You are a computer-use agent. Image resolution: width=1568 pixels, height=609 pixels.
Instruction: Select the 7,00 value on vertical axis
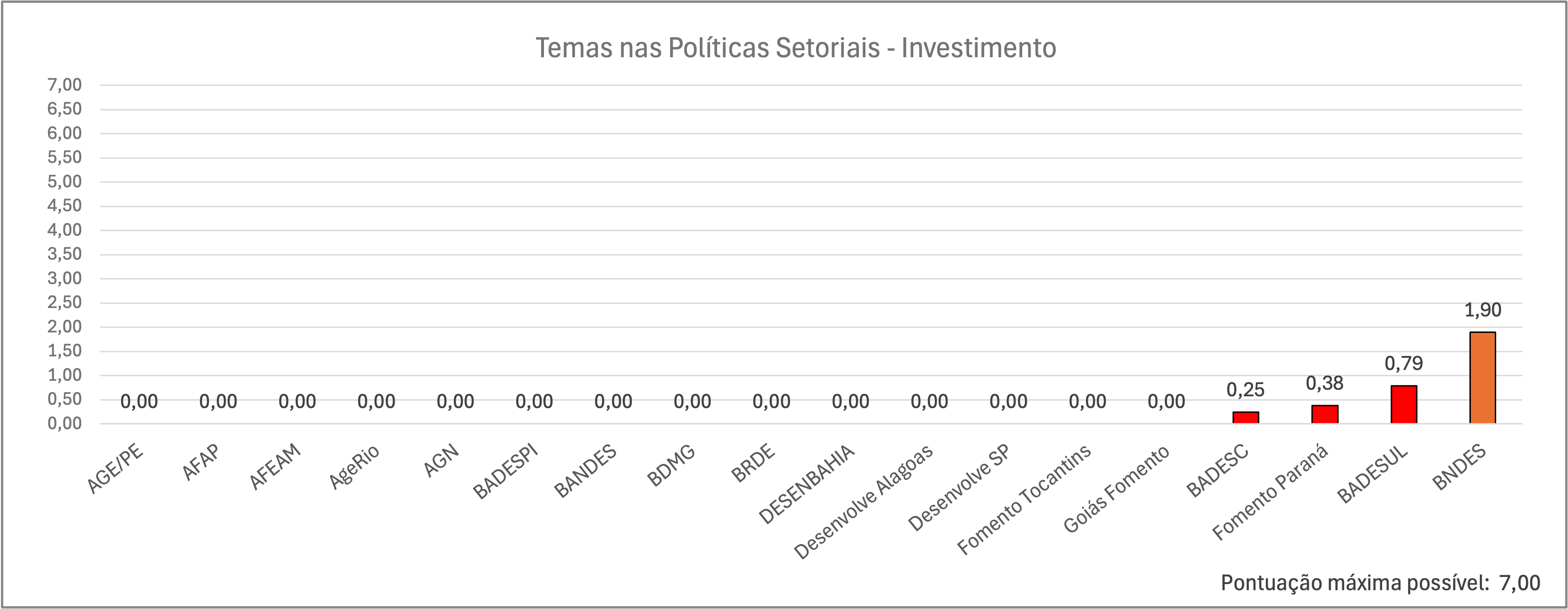(64, 85)
